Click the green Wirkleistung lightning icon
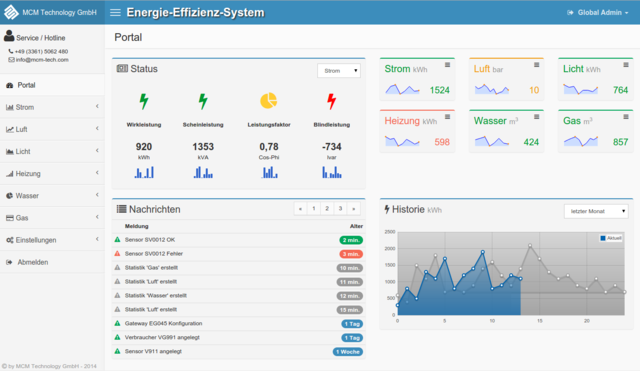This screenshot has height=371, width=640. [x=144, y=101]
